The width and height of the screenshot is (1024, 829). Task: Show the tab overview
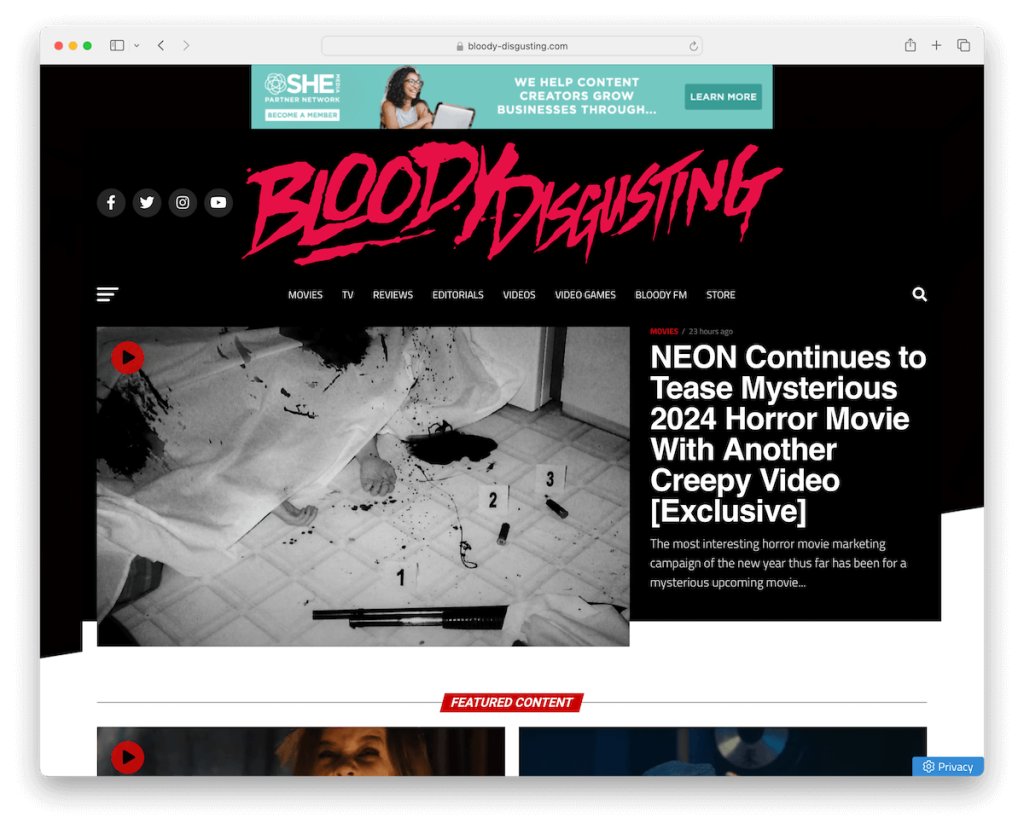point(963,46)
